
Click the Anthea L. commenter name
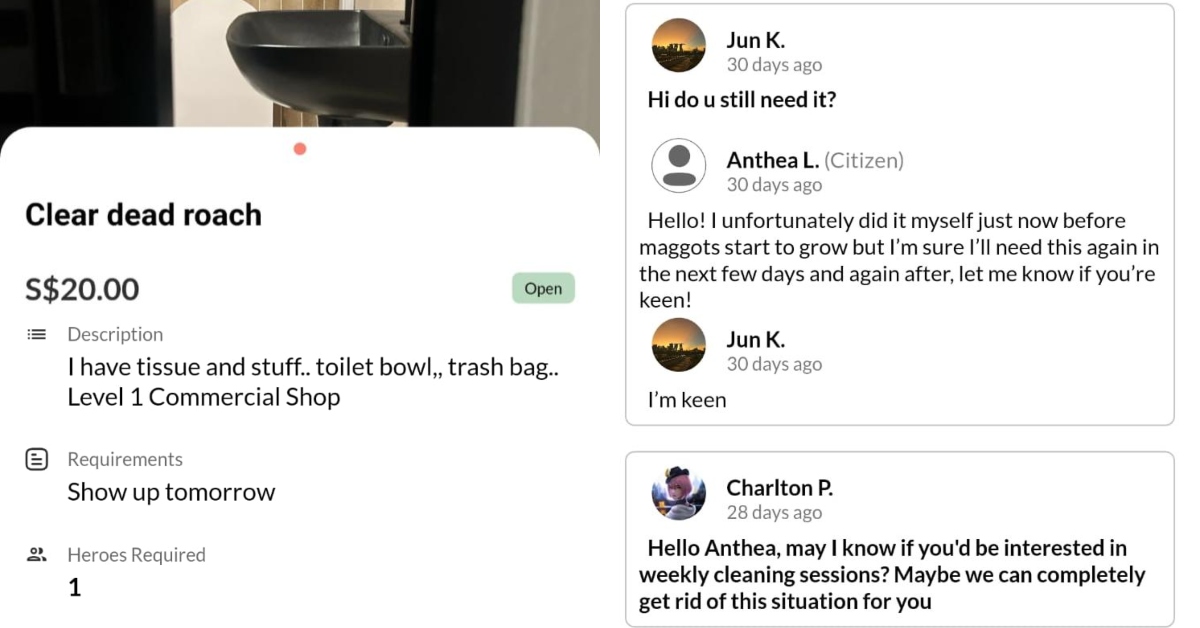772,160
